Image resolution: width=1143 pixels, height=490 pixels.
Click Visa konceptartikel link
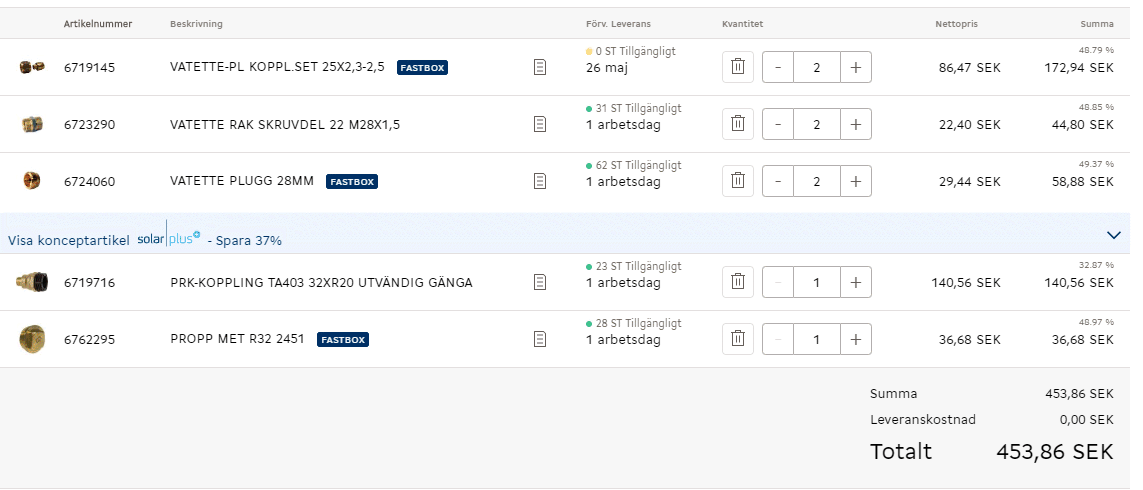click(69, 241)
